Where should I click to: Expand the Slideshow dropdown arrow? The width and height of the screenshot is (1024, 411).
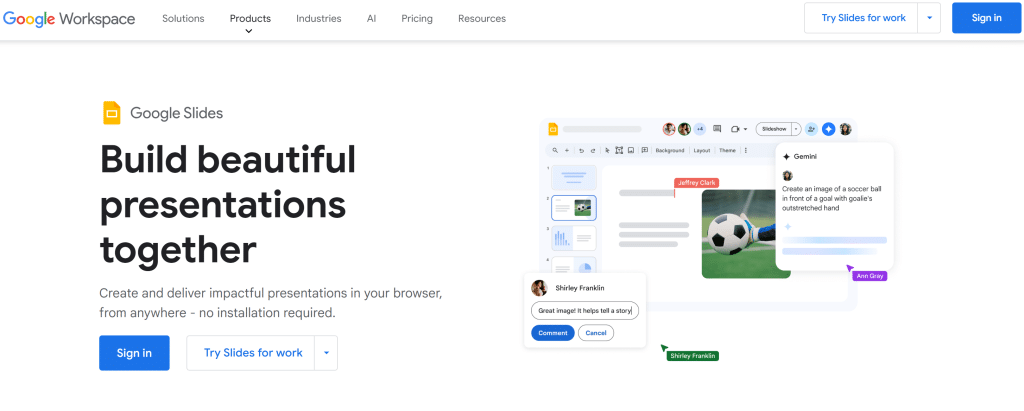[796, 129]
